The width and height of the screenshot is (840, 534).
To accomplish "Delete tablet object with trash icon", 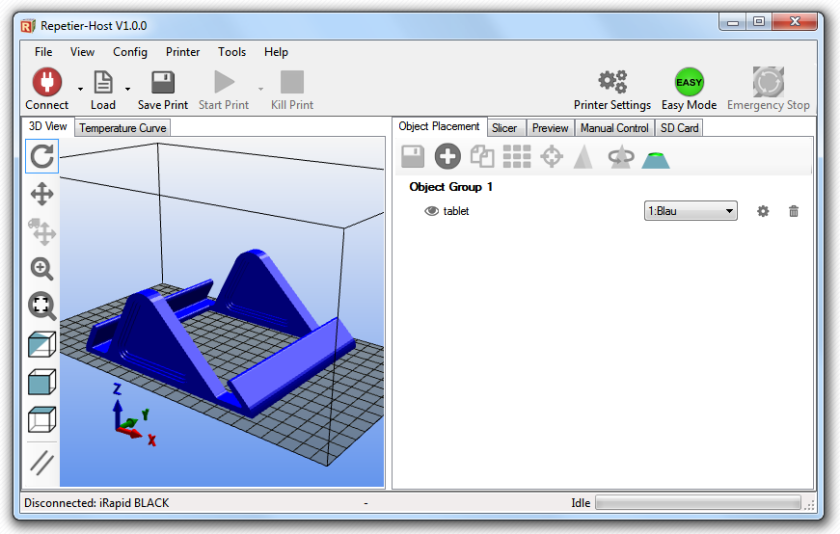I will pyautogui.click(x=794, y=211).
